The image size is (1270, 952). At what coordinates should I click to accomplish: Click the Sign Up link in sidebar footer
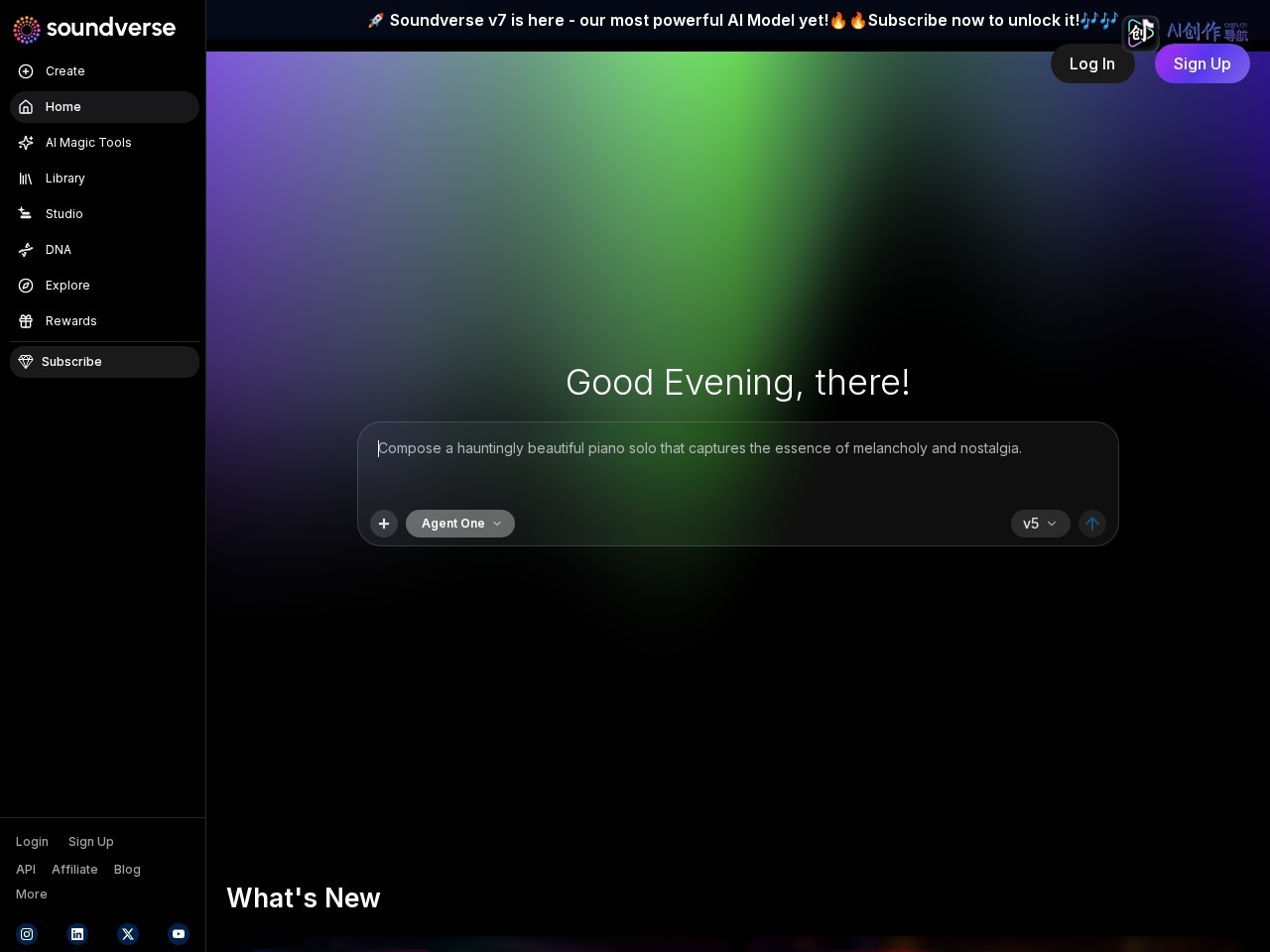[x=91, y=842]
